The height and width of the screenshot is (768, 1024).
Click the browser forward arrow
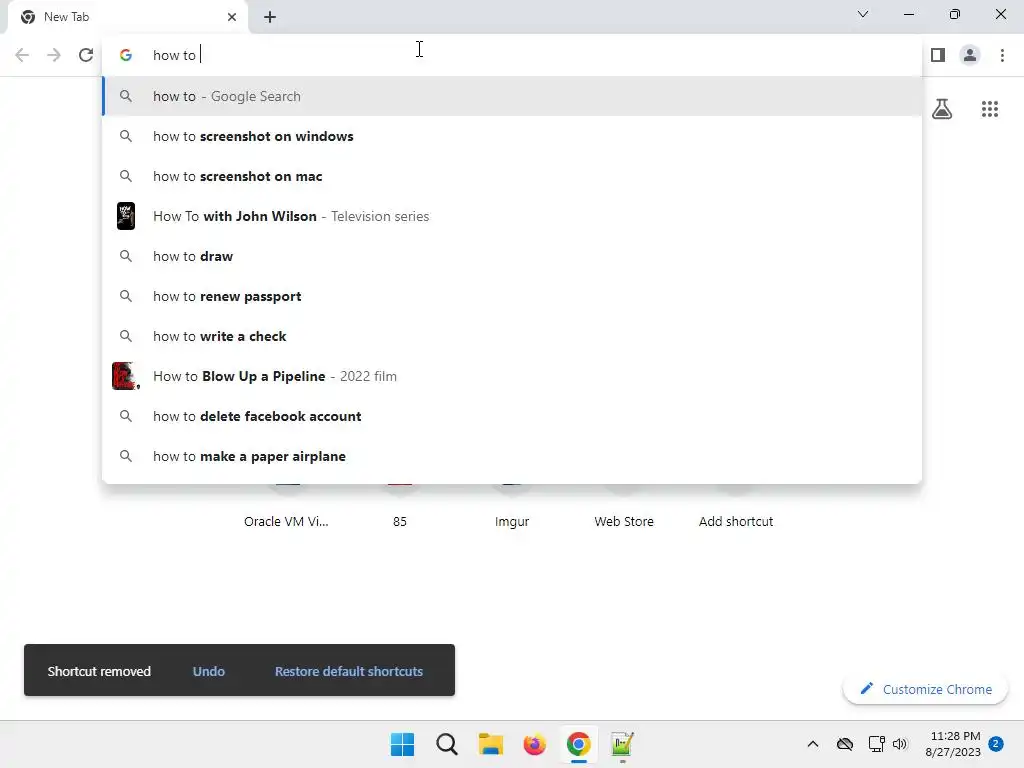coord(54,55)
